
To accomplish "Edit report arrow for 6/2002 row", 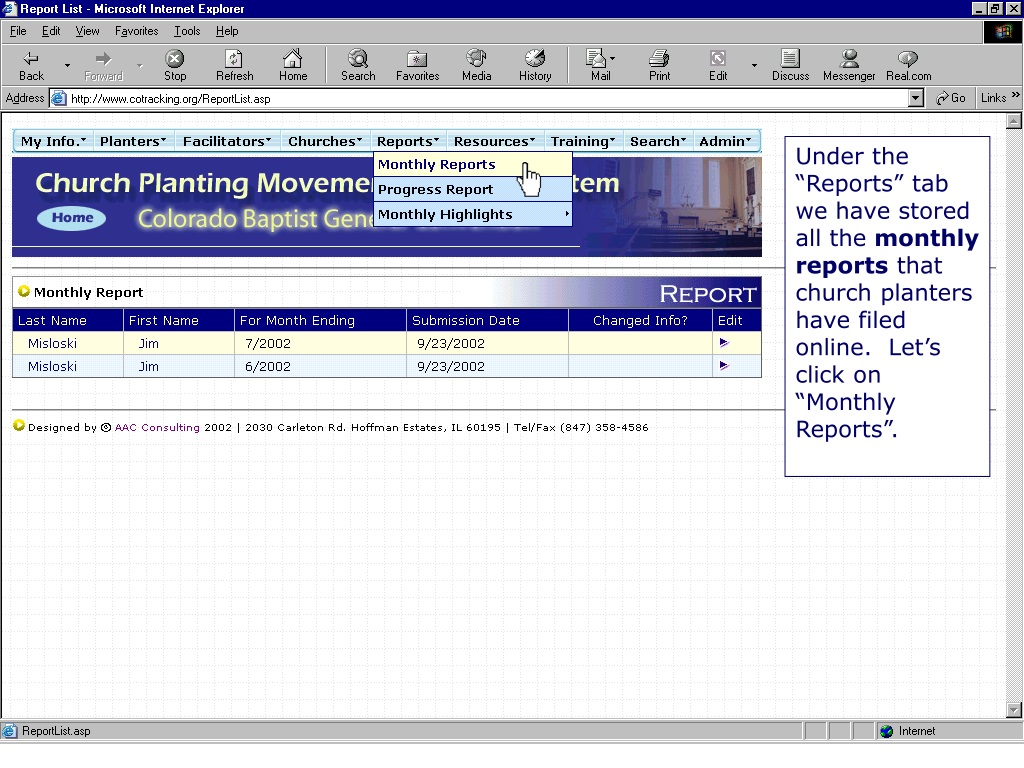I will pos(724,365).
